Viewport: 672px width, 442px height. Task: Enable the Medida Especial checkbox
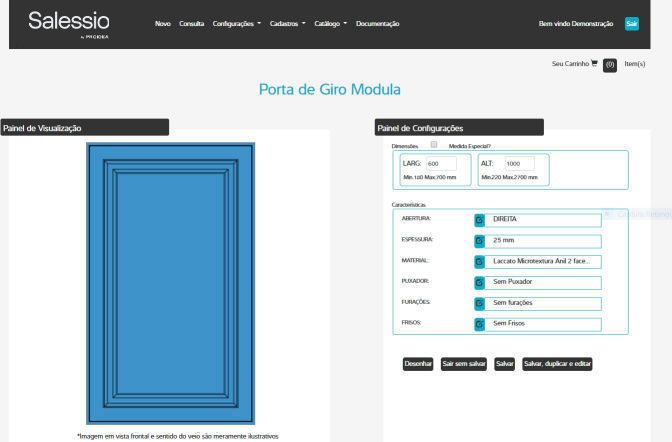tap(434, 145)
